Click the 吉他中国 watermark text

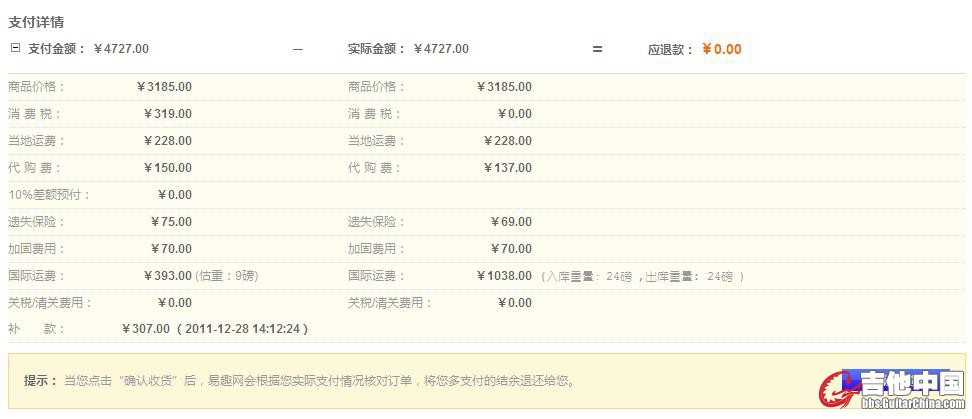point(910,383)
